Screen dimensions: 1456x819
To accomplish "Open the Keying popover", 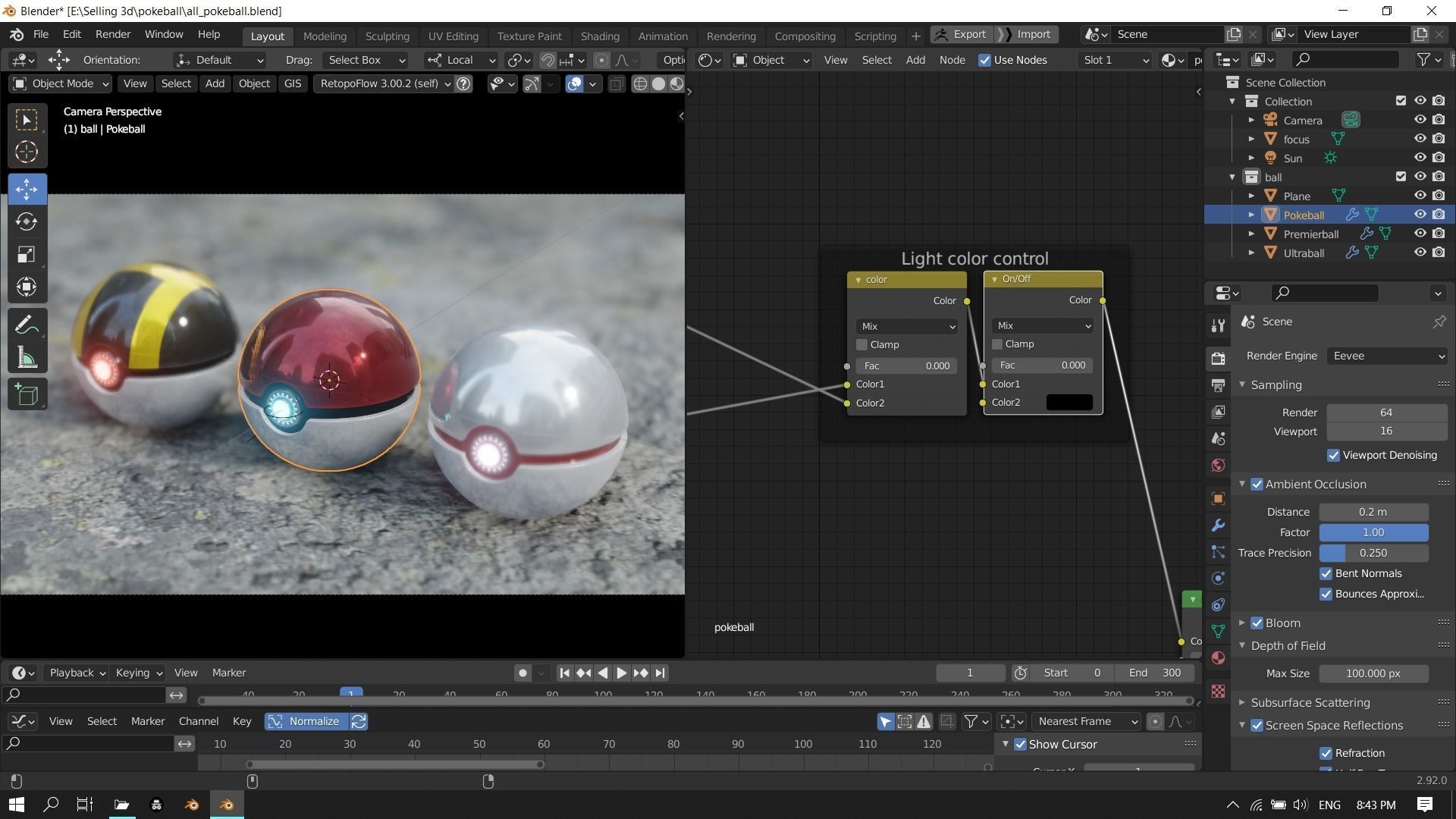I will pos(139,673).
